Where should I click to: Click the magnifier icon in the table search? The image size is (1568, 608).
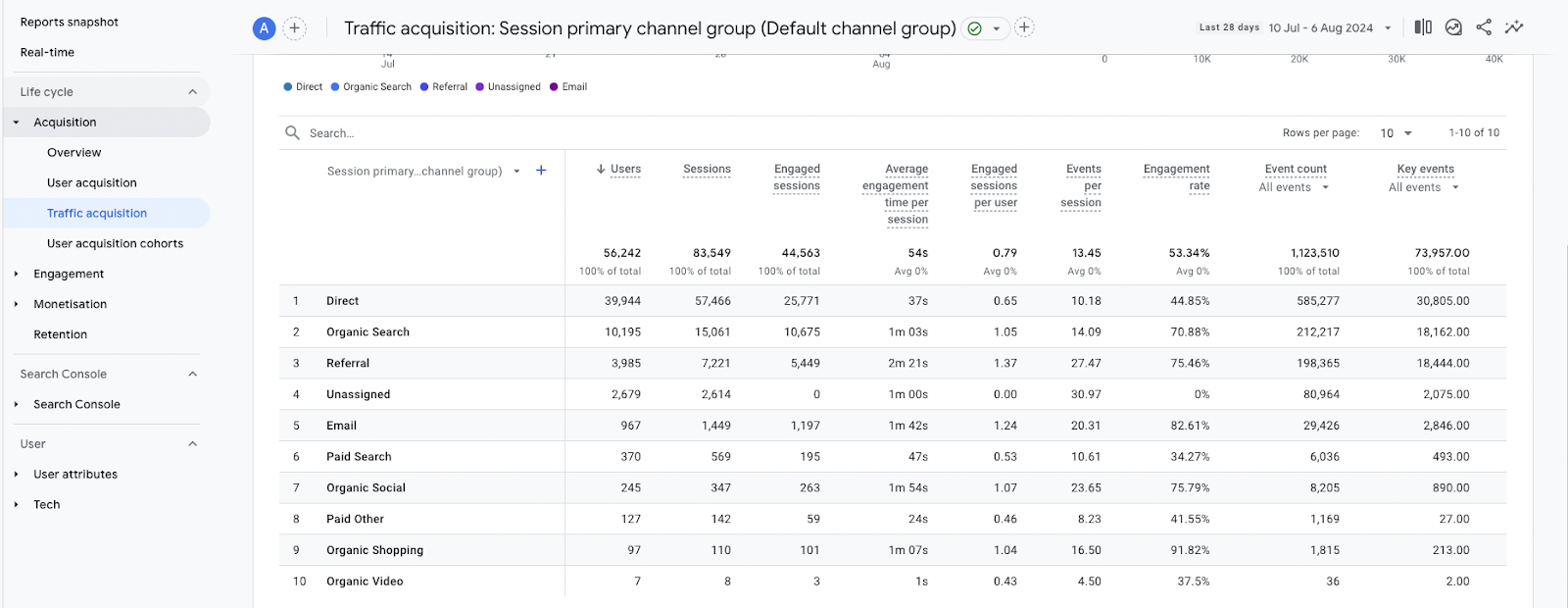pyautogui.click(x=292, y=132)
